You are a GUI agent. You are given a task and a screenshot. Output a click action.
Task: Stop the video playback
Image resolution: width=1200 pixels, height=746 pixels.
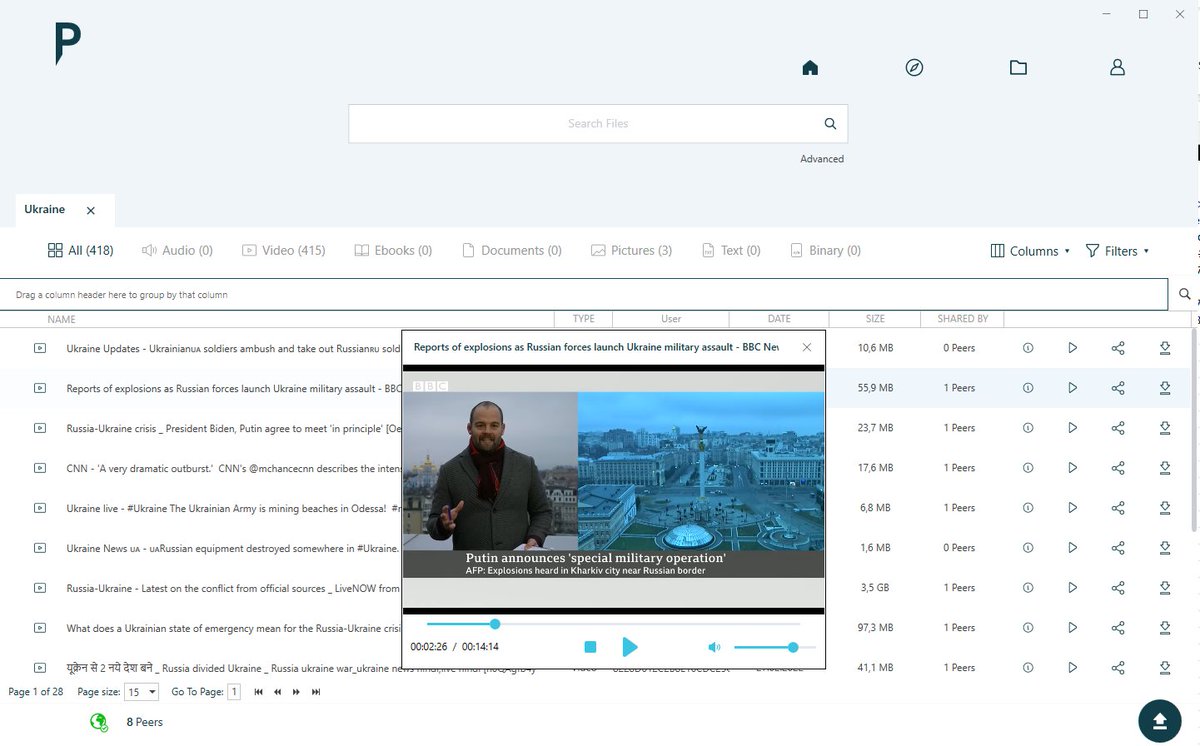(x=590, y=647)
